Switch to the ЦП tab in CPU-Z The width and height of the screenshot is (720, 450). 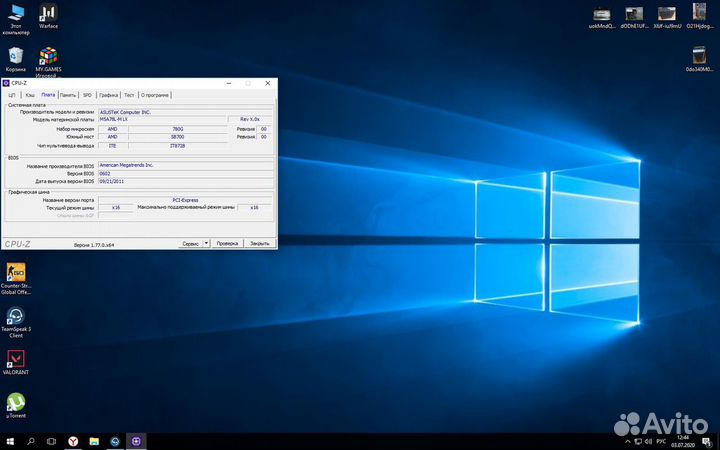(x=12, y=95)
